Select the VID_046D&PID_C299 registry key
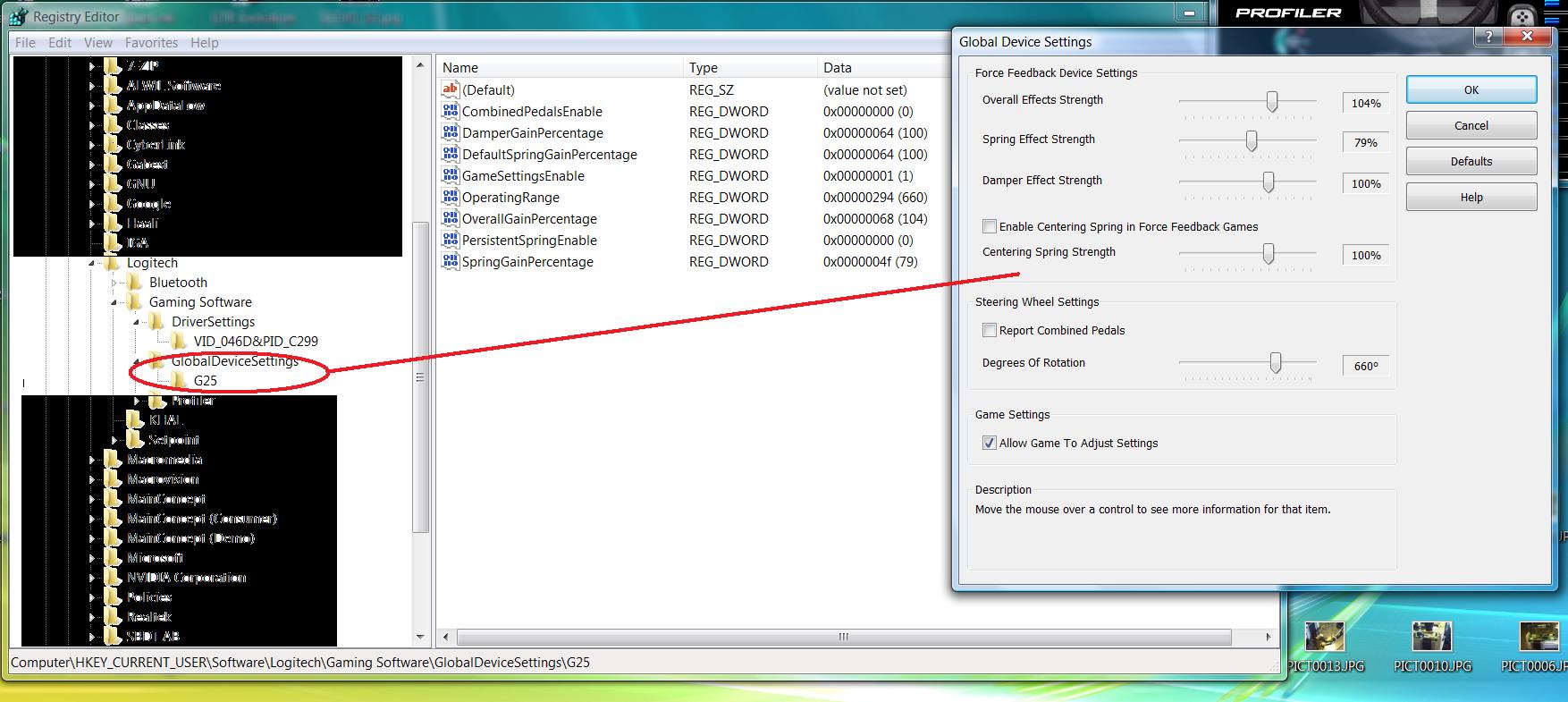The height and width of the screenshot is (702, 1568). [256, 342]
